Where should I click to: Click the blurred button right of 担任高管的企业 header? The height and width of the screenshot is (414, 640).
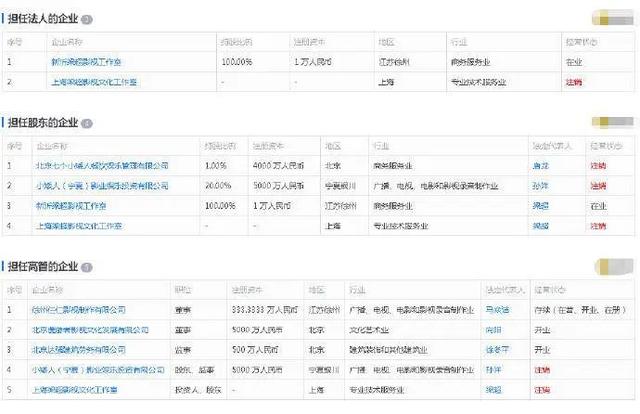614,267
